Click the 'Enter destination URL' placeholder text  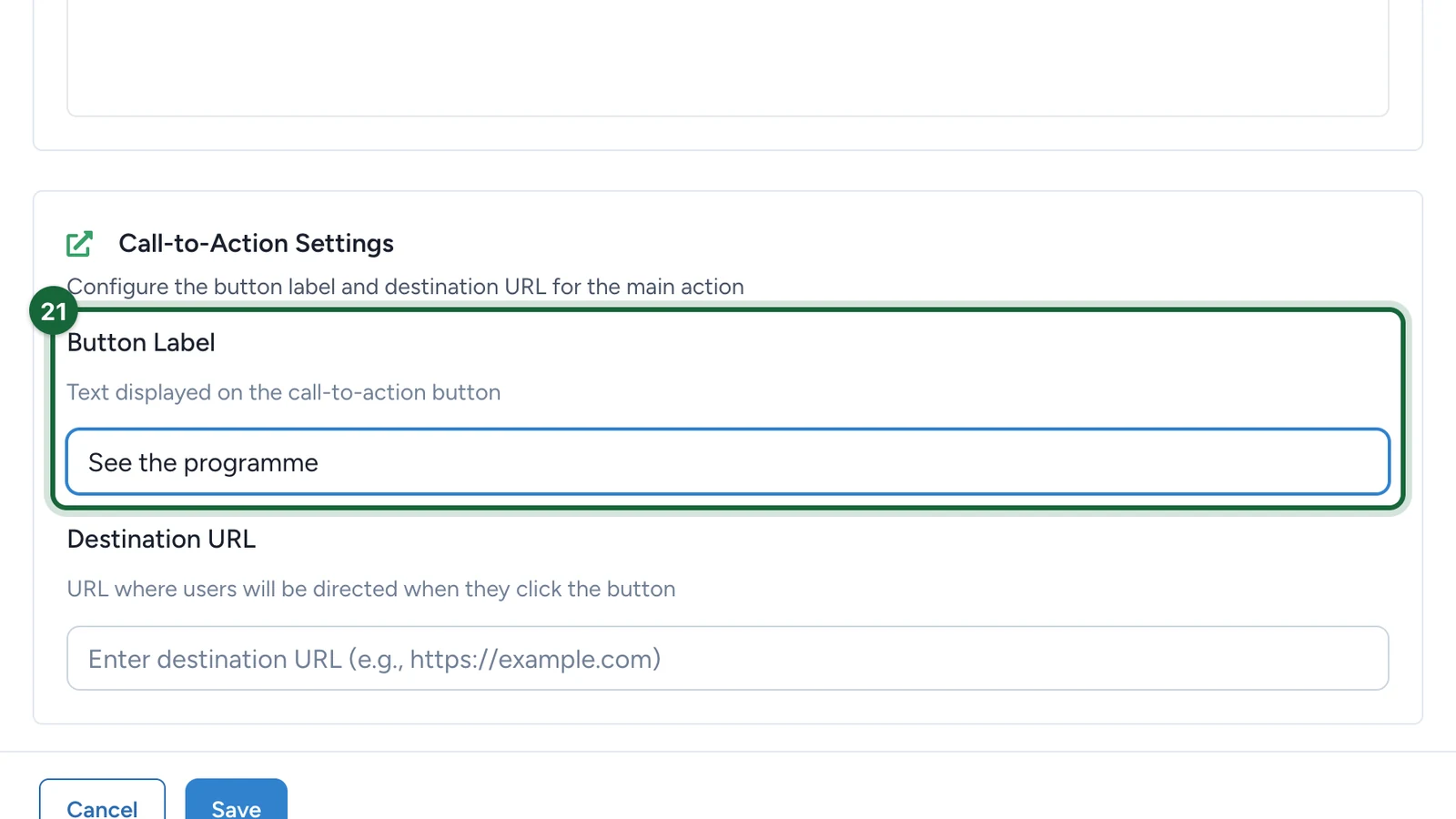point(215,659)
